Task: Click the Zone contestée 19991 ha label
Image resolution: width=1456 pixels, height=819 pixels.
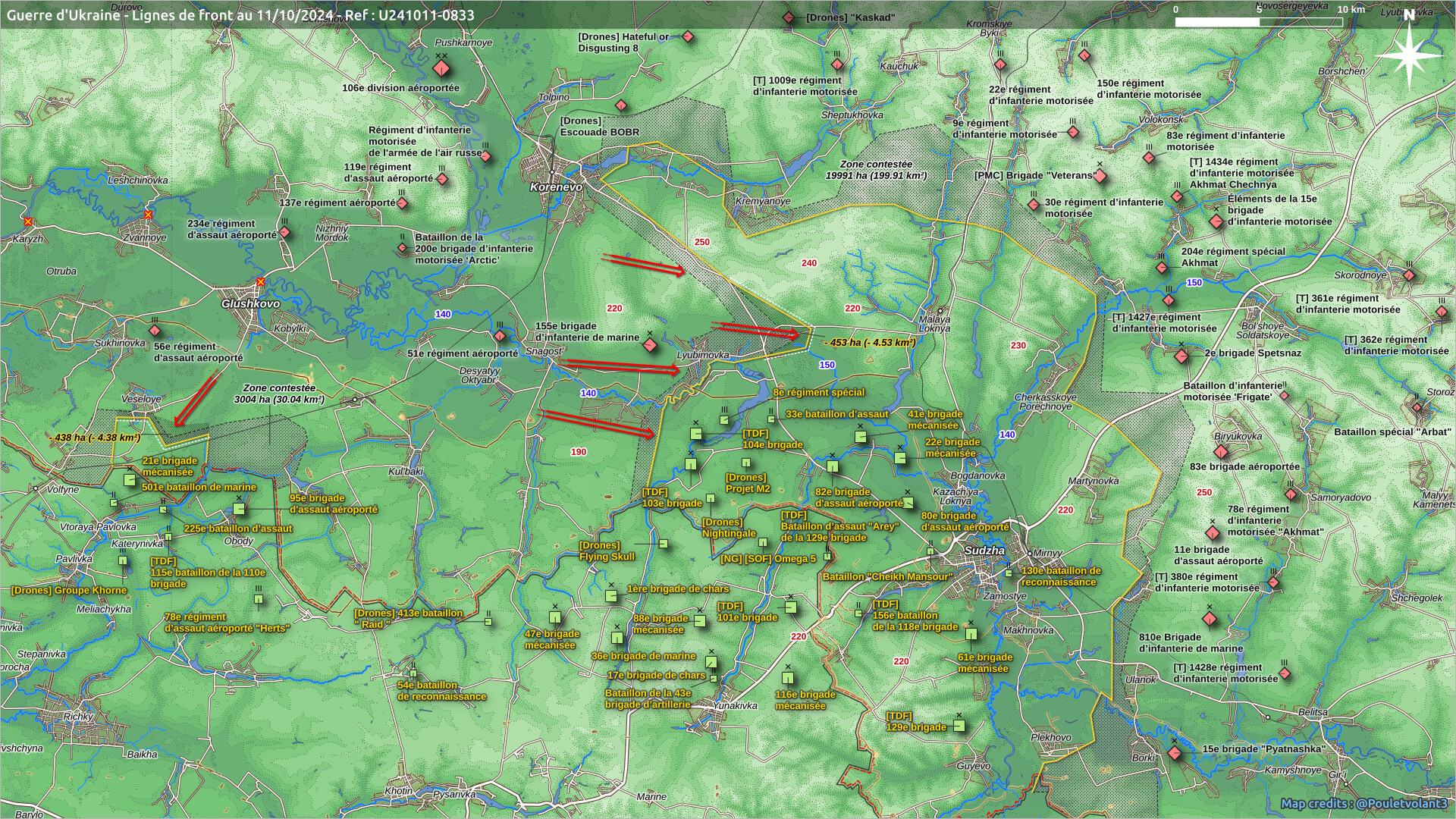Action: (875, 170)
